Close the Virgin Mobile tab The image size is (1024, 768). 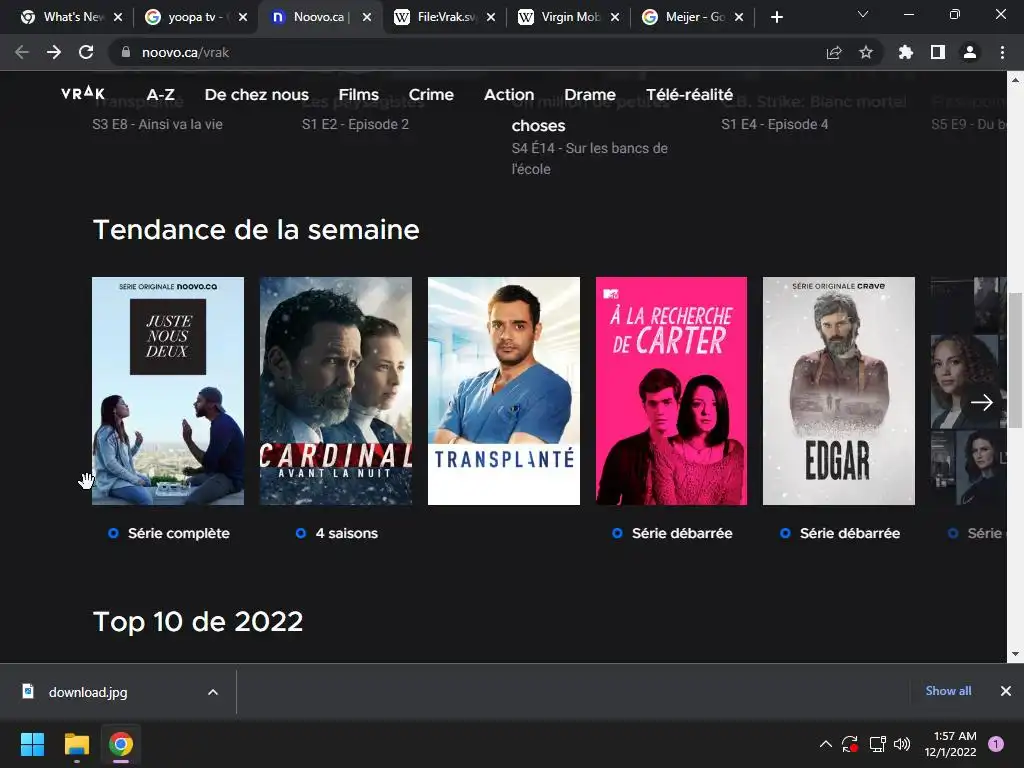615,17
